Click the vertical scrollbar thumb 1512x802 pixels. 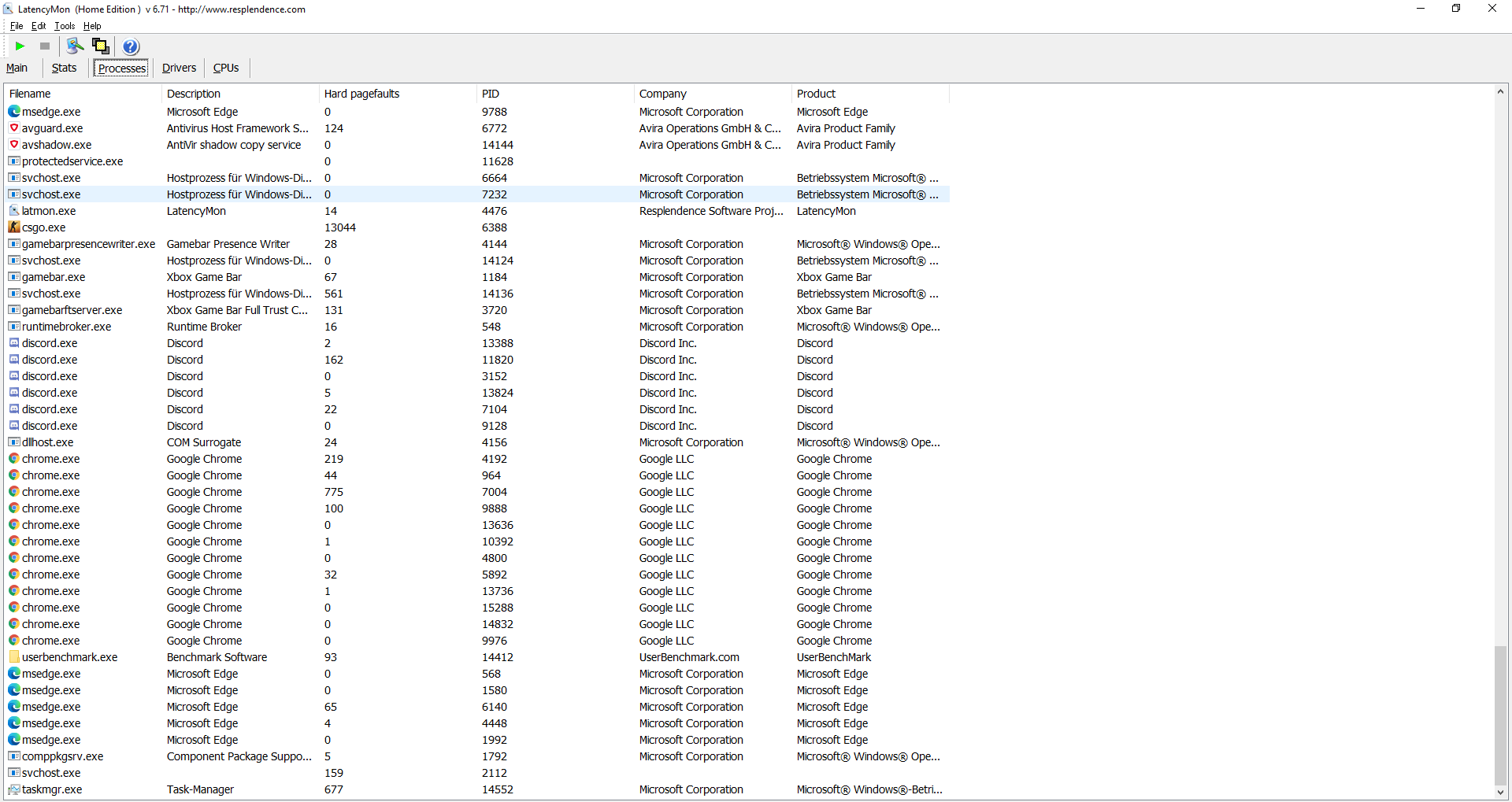[1500, 715]
